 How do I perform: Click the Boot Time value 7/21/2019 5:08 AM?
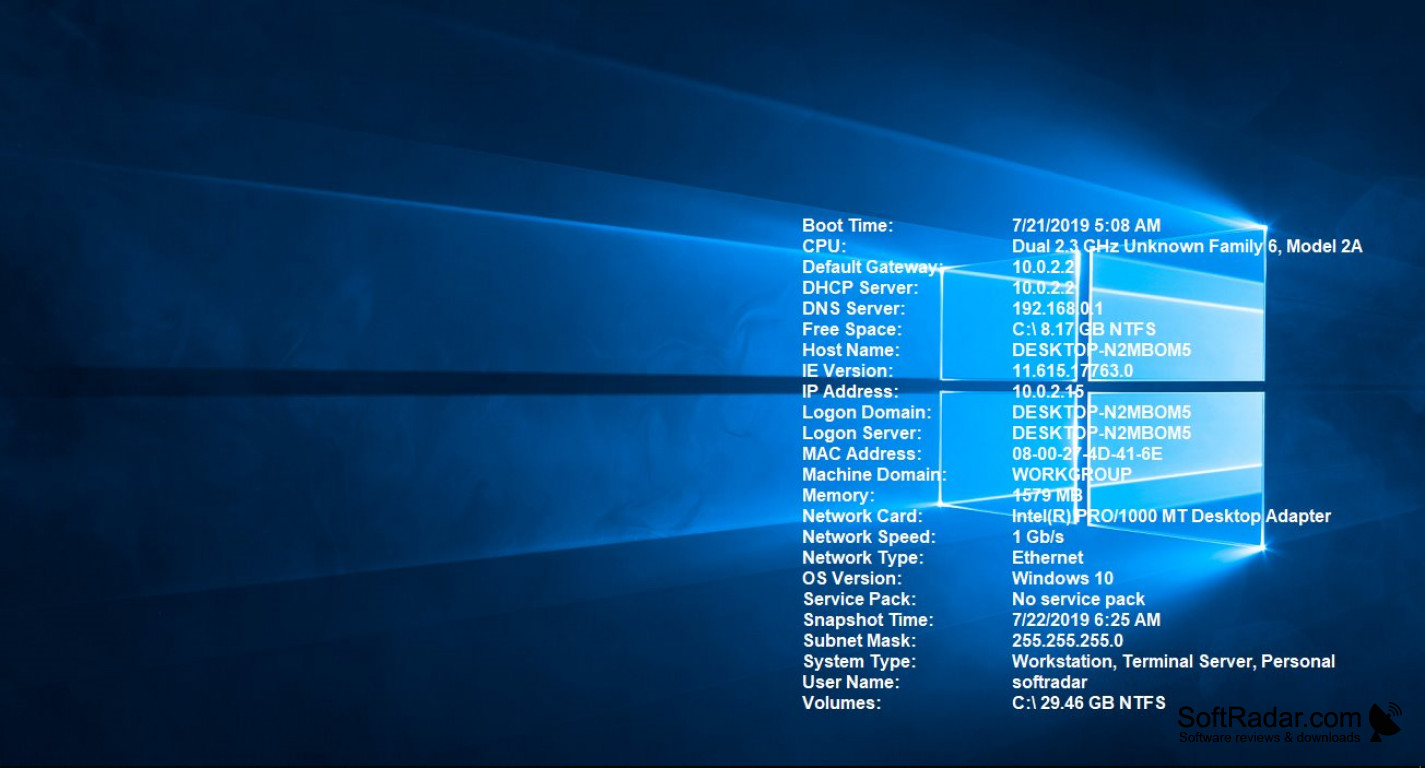pos(1086,226)
